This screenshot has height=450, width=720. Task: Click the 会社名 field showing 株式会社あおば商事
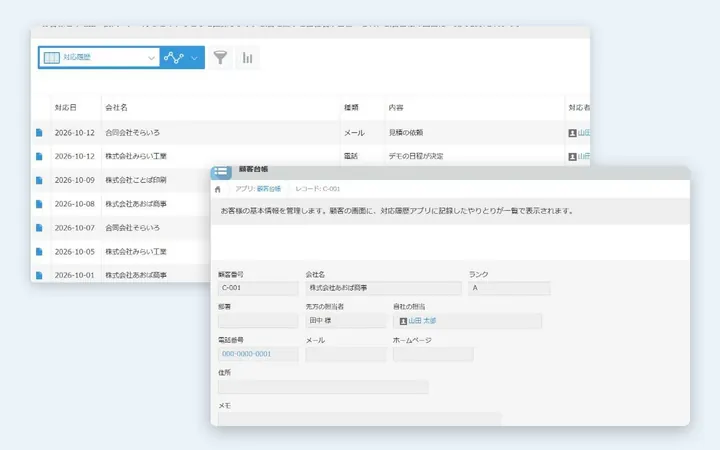point(383,288)
